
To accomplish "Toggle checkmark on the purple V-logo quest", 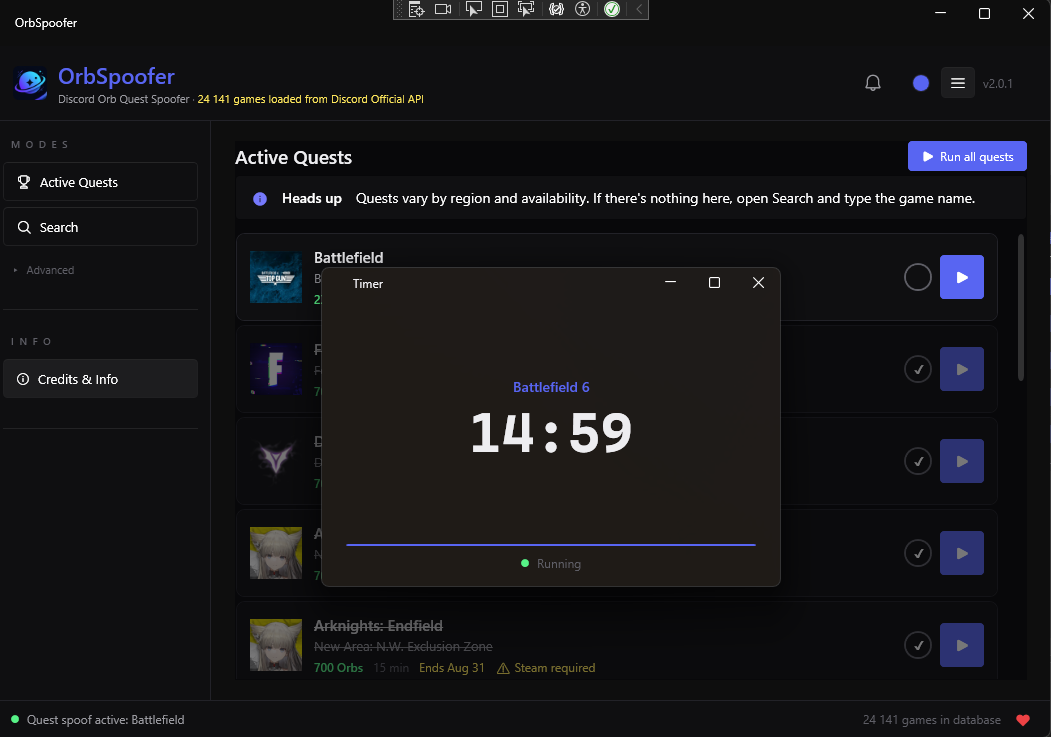I will click(918, 461).
